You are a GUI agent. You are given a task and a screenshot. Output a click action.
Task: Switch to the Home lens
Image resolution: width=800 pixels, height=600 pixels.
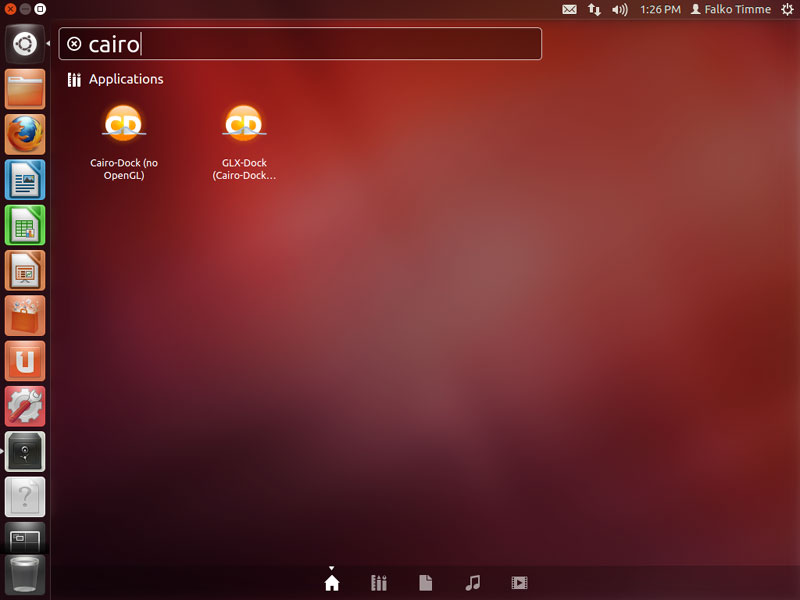332,583
